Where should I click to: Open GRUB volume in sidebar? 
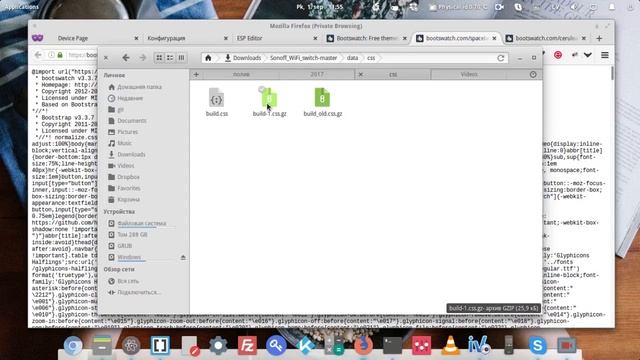pos(120,246)
